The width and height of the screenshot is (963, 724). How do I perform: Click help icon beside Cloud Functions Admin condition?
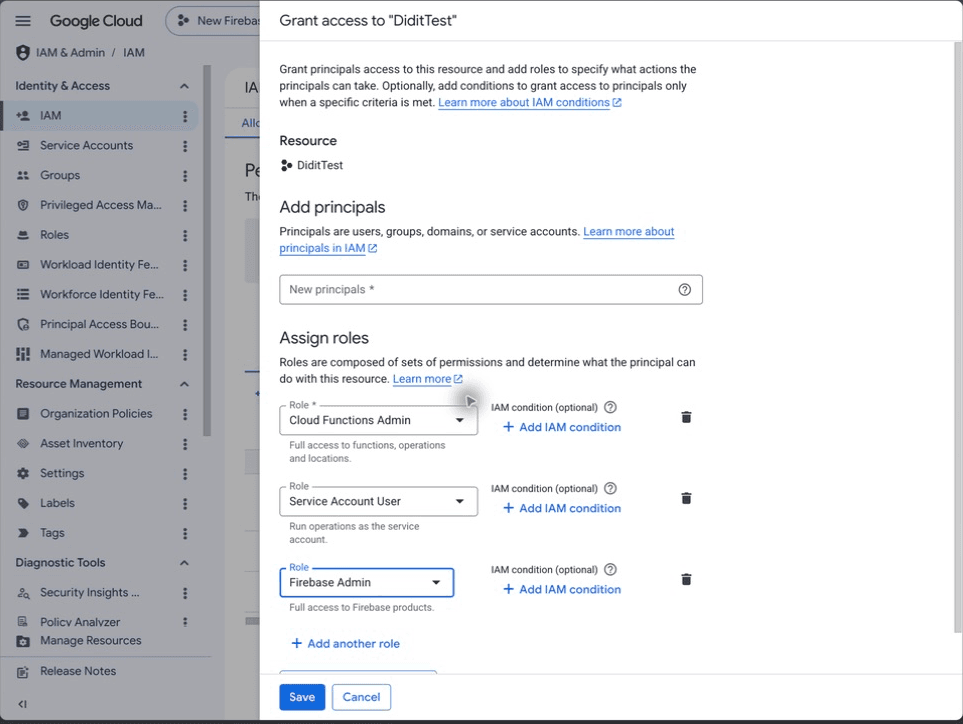tap(610, 407)
